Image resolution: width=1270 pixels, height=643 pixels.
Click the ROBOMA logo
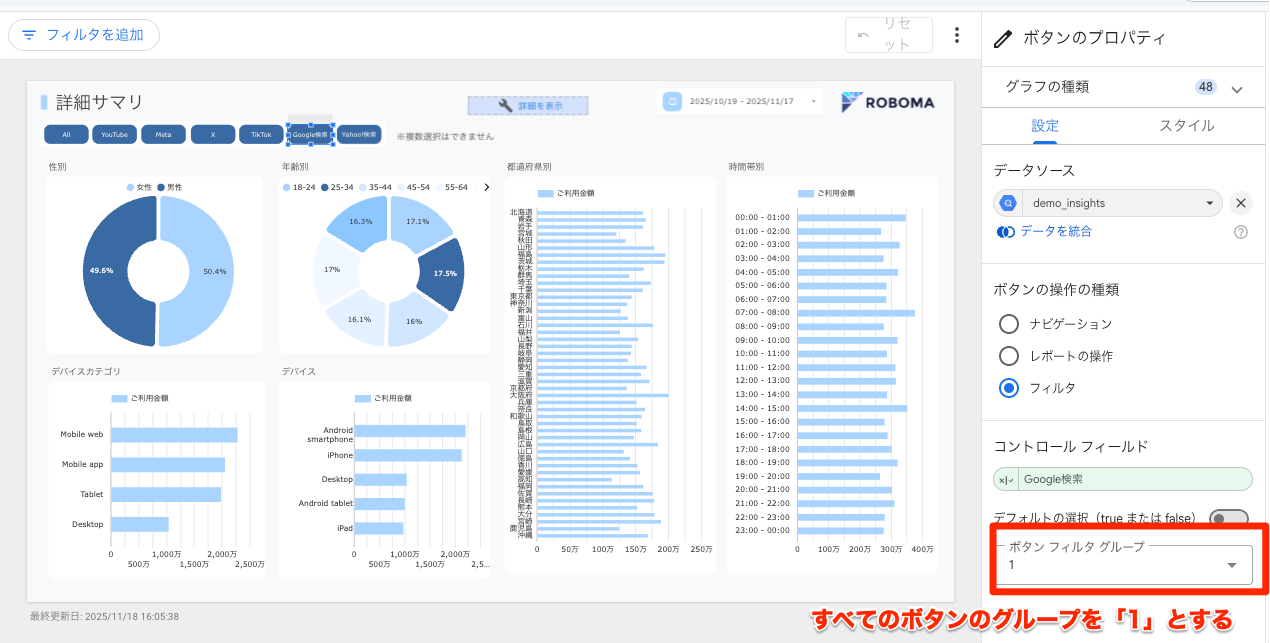pyautogui.click(x=887, y=102)
